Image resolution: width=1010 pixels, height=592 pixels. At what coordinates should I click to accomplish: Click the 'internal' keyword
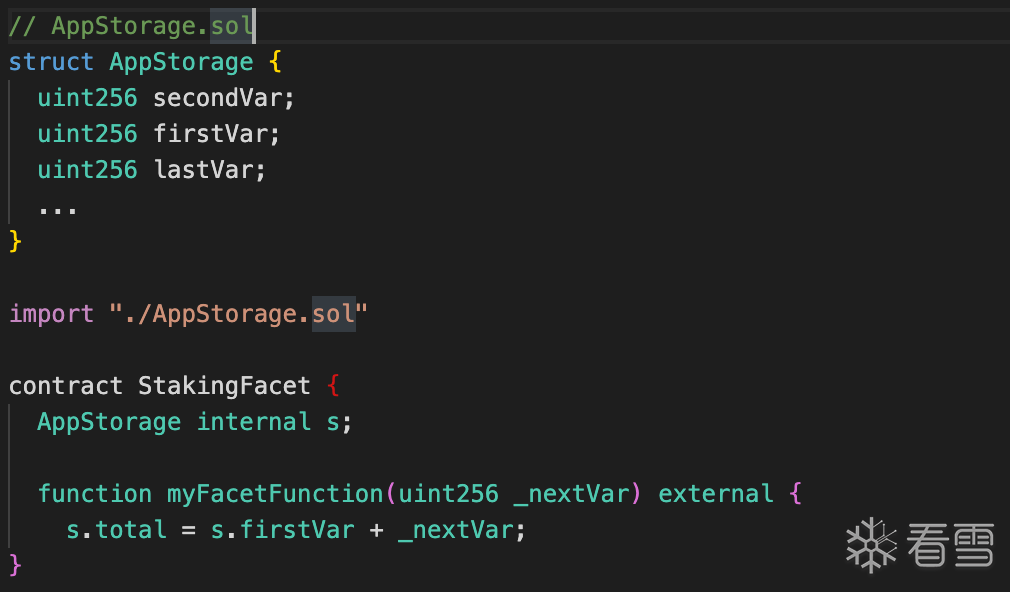click(253, 422)
